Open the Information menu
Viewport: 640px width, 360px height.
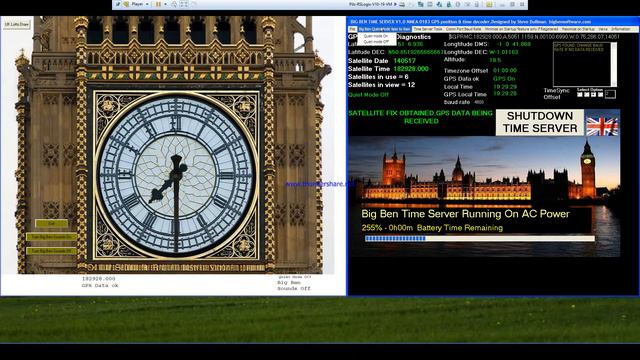click(620, 29)
